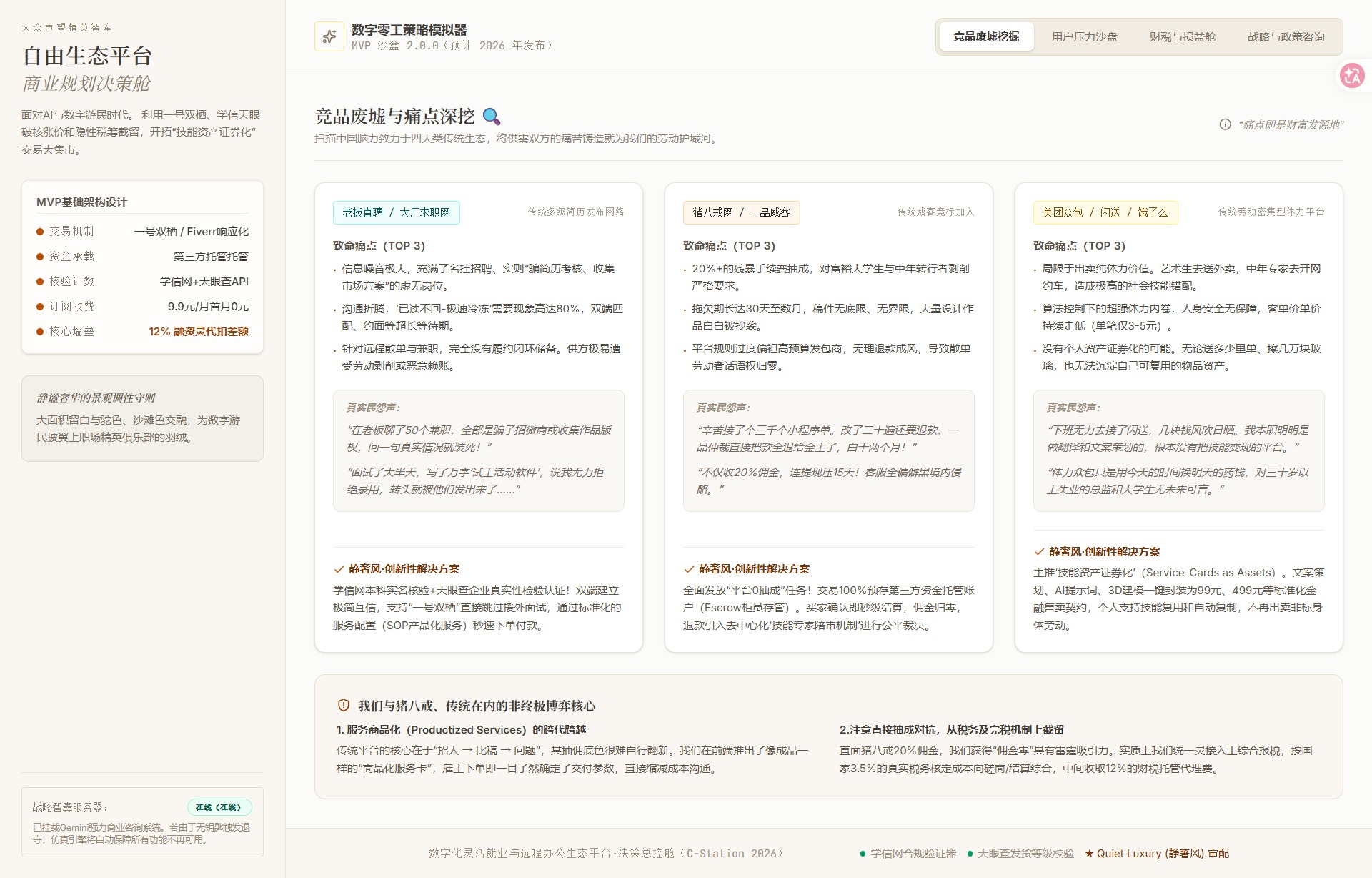Click the 在线 status badge in the server box

pos(219,807)
